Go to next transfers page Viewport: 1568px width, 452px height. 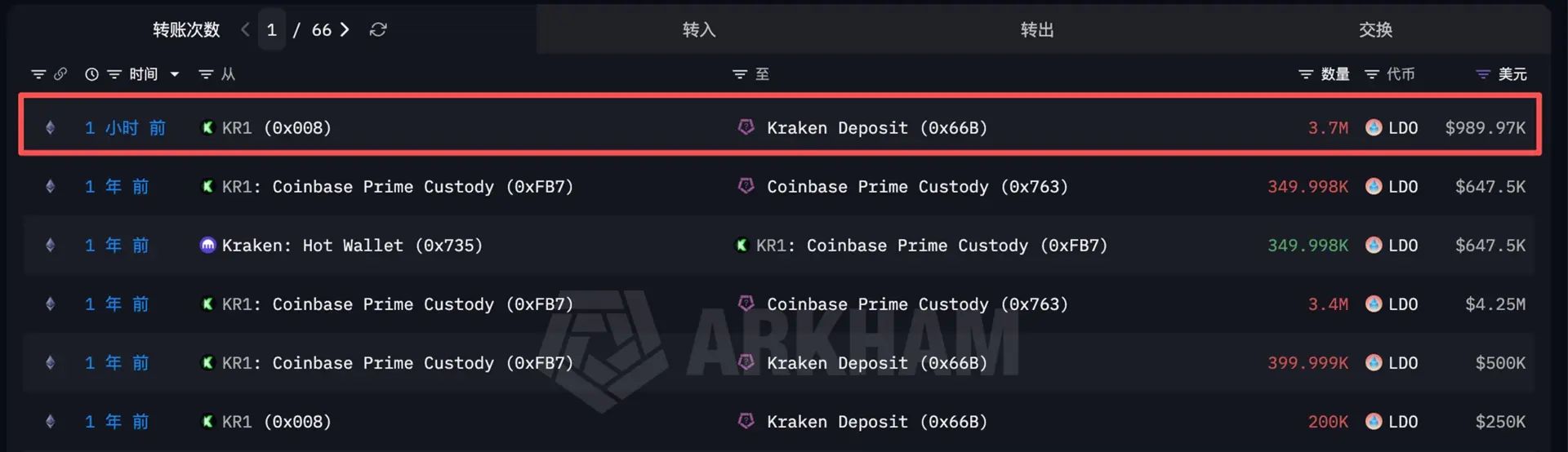(345, 29)
